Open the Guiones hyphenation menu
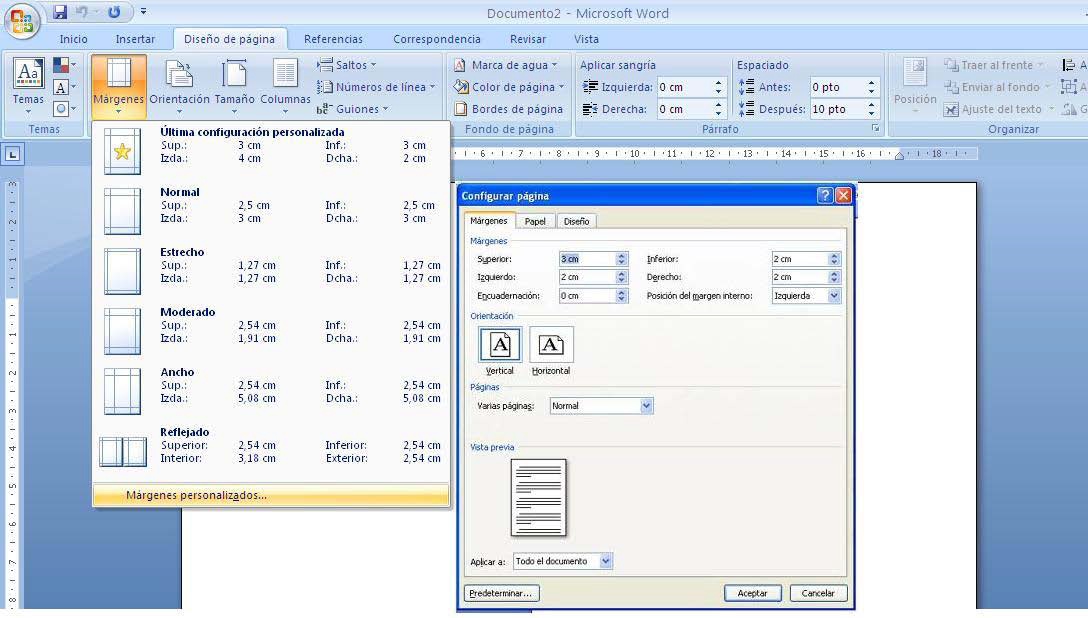Viewport: 1088px width, 618px height. [352, 109]
